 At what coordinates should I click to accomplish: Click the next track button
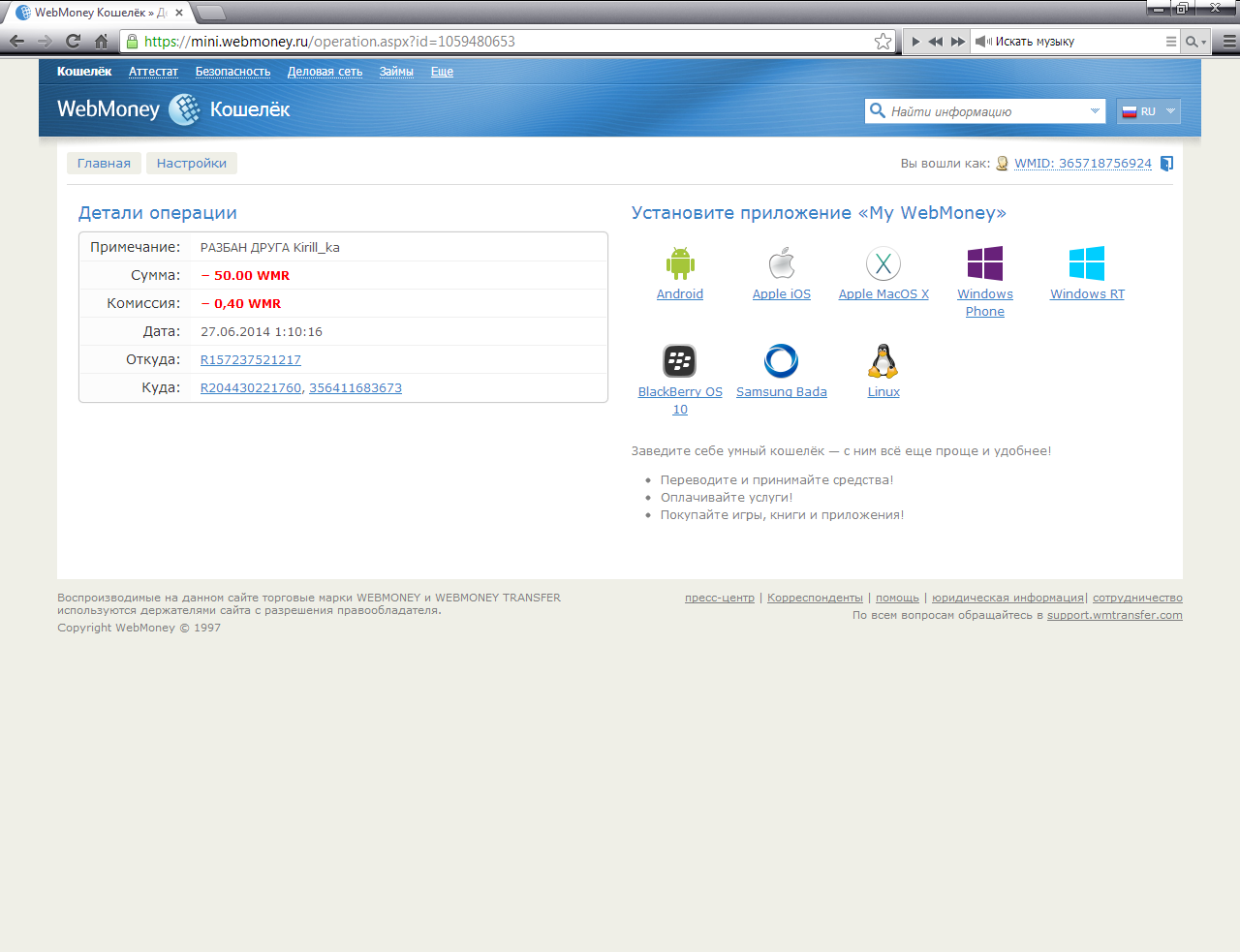pyautogui.click(x=958, y=42)
